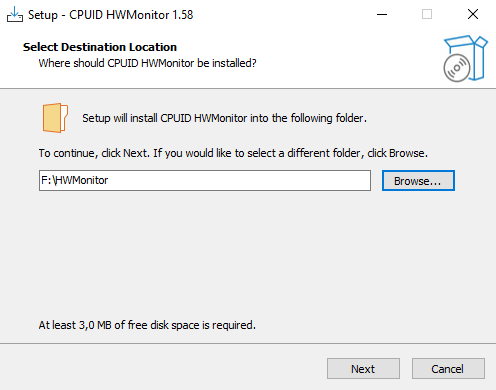The image size is (496, 390).
Task: Click the Setup - CPUID HWMonitor 1.58 title
Action: (x=110, y=15)
